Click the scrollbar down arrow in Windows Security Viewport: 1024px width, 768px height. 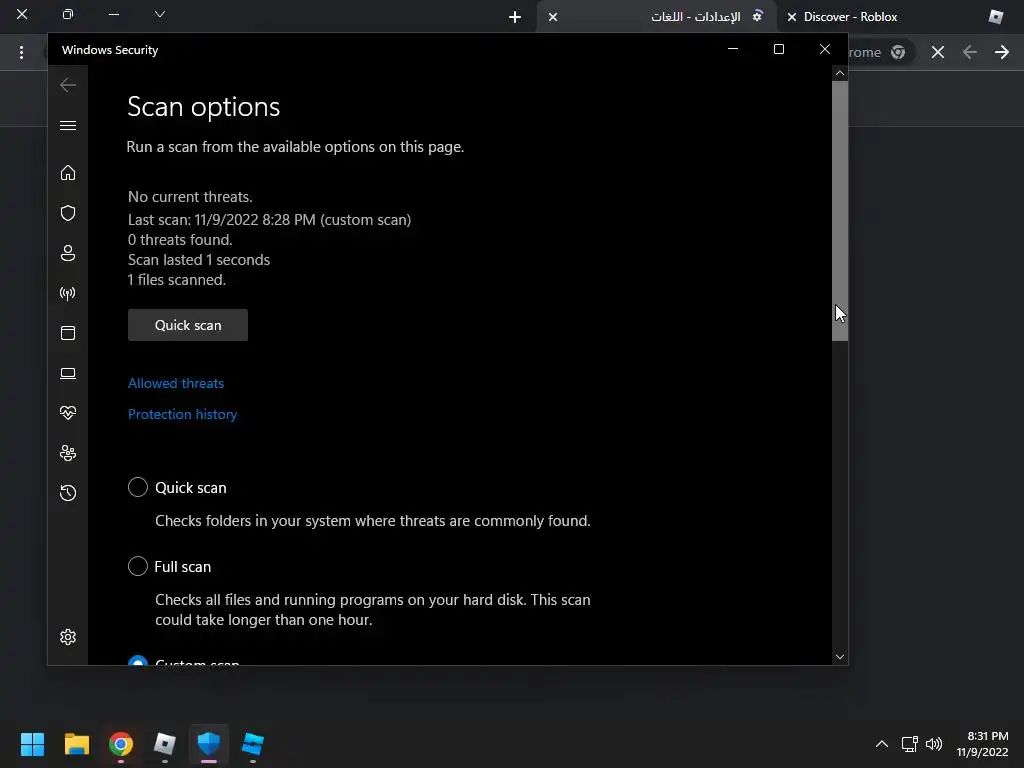840,657
